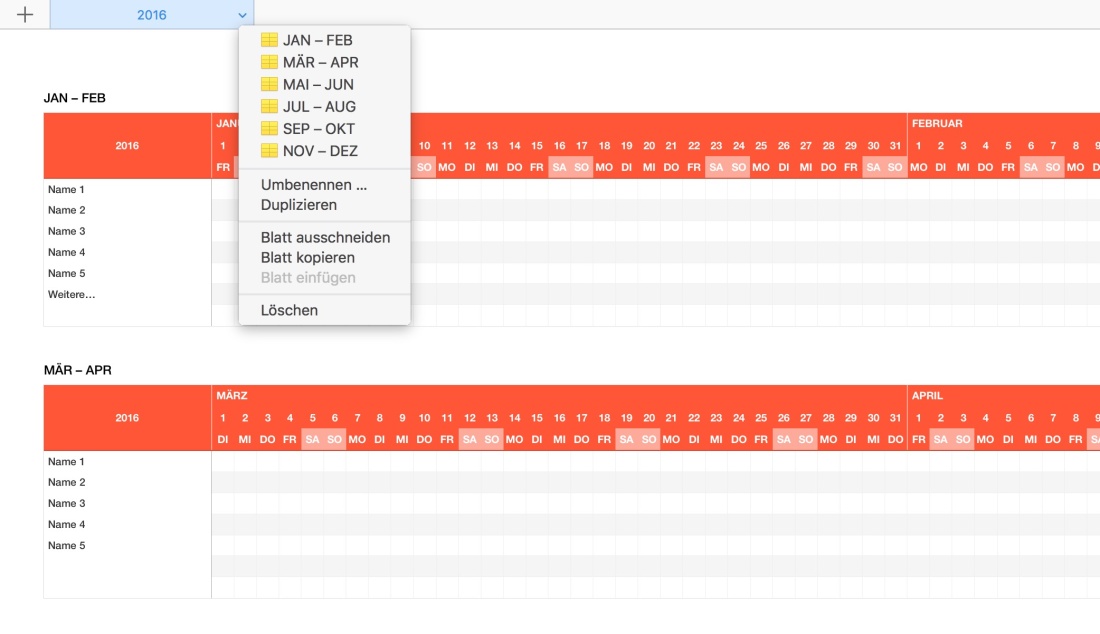Select the 2016 title cell of MÄR – APR table
The image size is (1100, 634).
[125, 416]
